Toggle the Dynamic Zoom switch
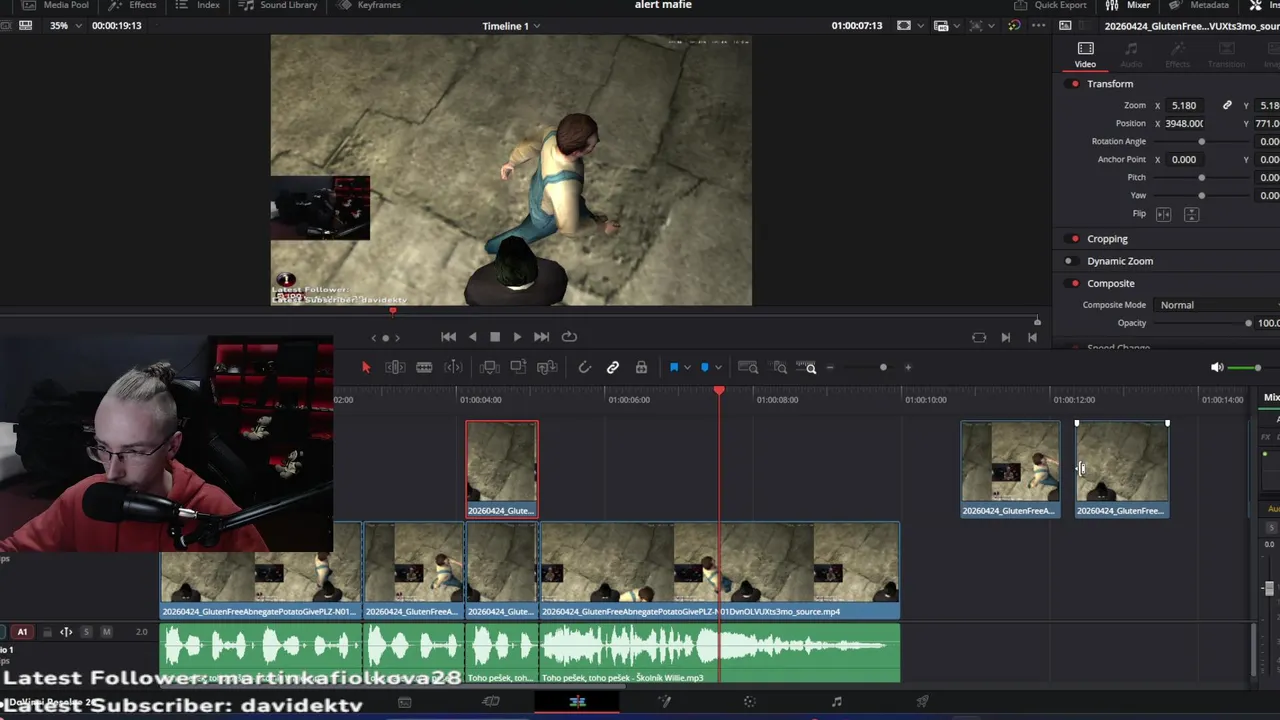 [x=1069, y=261]
